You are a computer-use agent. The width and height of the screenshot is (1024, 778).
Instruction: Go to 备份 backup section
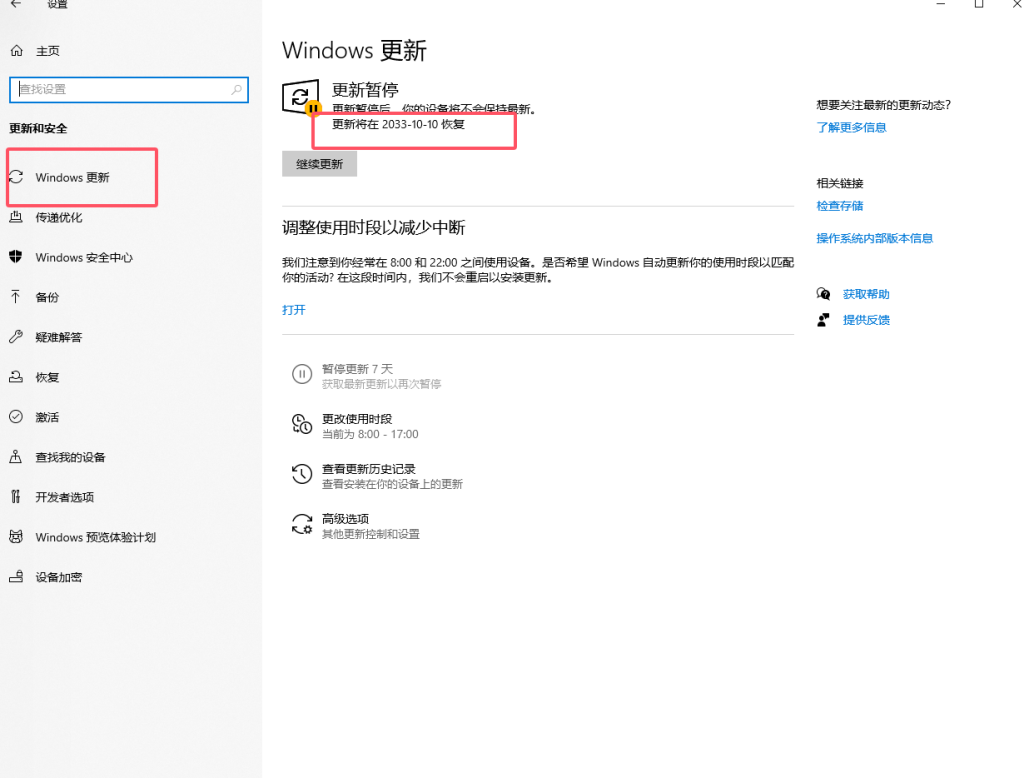tap(47, 298)
